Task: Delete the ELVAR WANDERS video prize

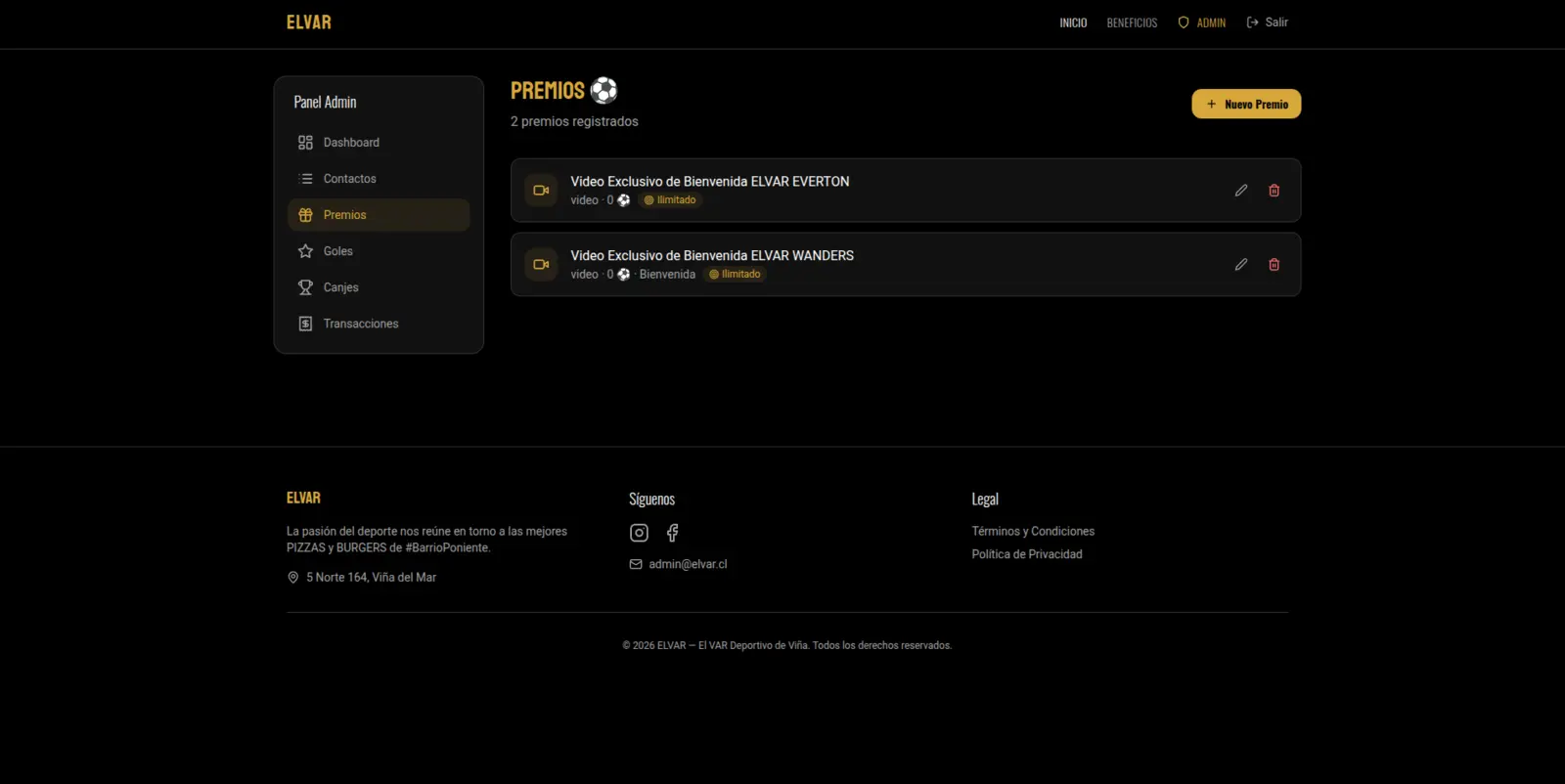Action: pos(1274,264)
